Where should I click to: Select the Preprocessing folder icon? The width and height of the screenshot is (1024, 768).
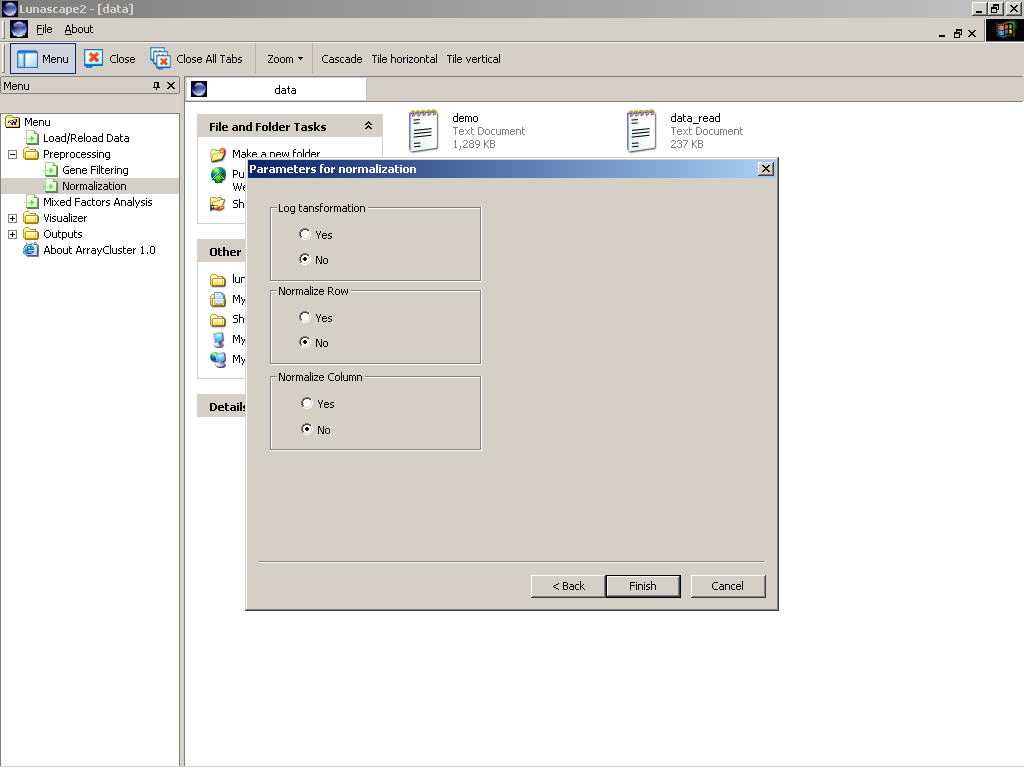tap(31, 154)
